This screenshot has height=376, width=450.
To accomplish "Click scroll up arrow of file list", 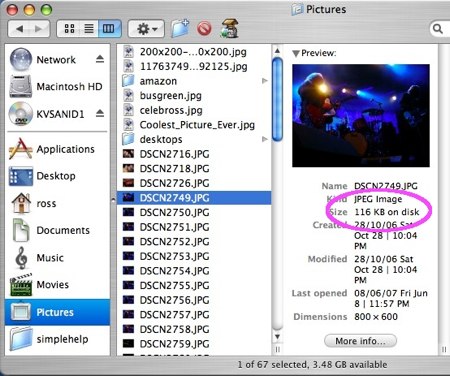I will tap(277, 51).
